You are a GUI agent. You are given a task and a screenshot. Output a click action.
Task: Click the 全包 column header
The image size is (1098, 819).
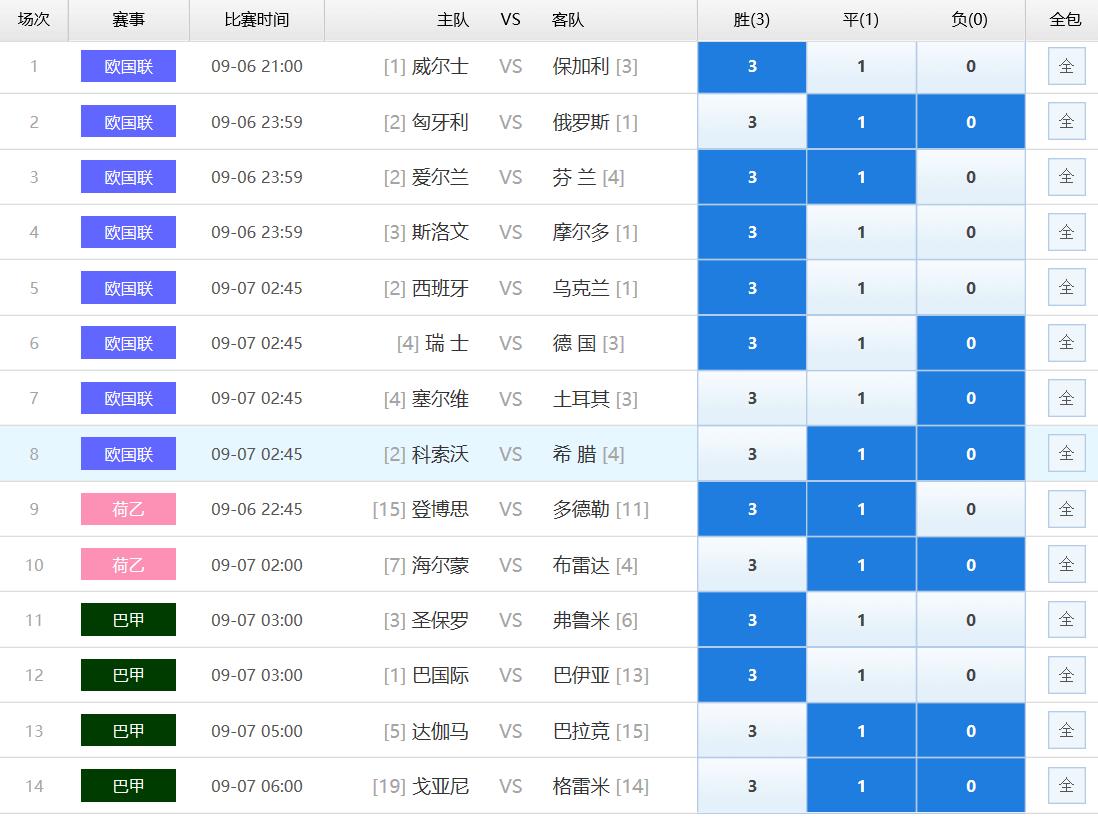click(1064, 20)
